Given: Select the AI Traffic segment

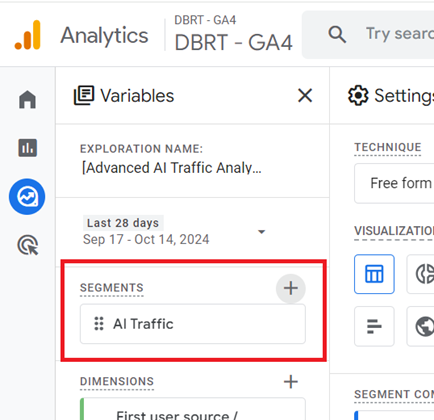Looking at the screenshot, I should [193, 324].
